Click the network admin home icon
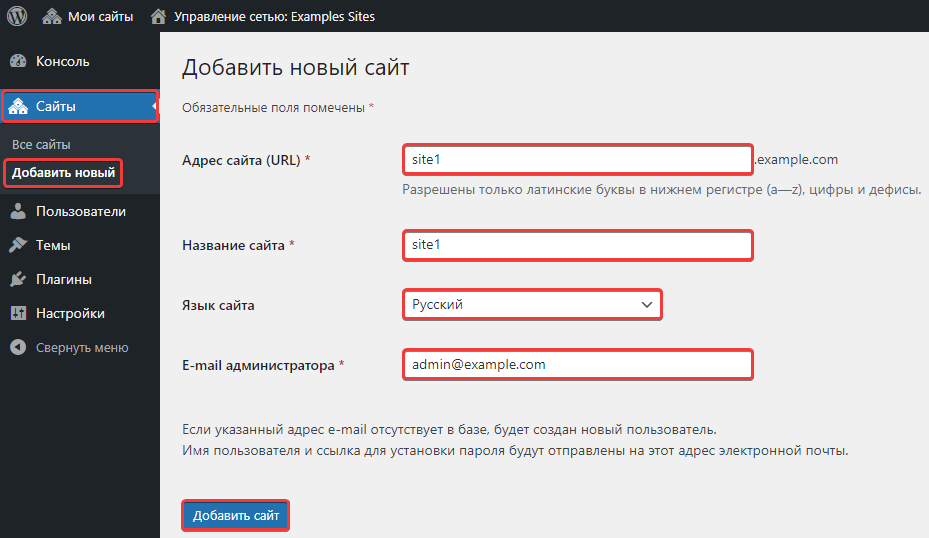This screenshot has width=929, height=538. coord(157,16)
